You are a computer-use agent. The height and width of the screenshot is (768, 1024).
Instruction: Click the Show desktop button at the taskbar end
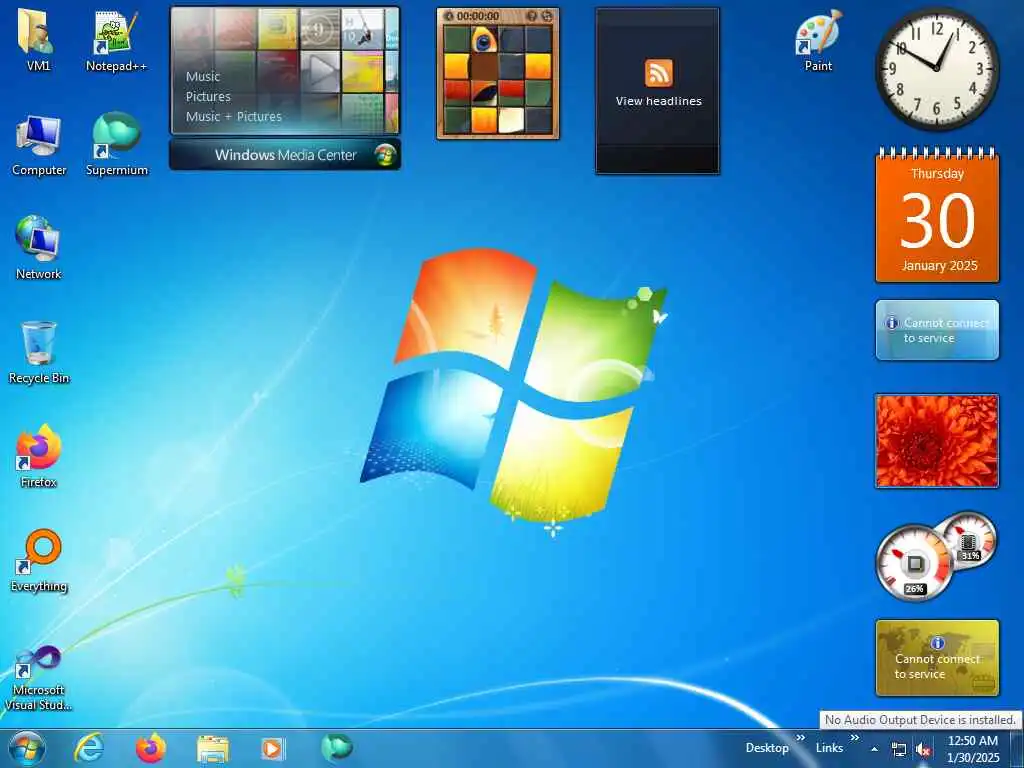coord(1016,749)
